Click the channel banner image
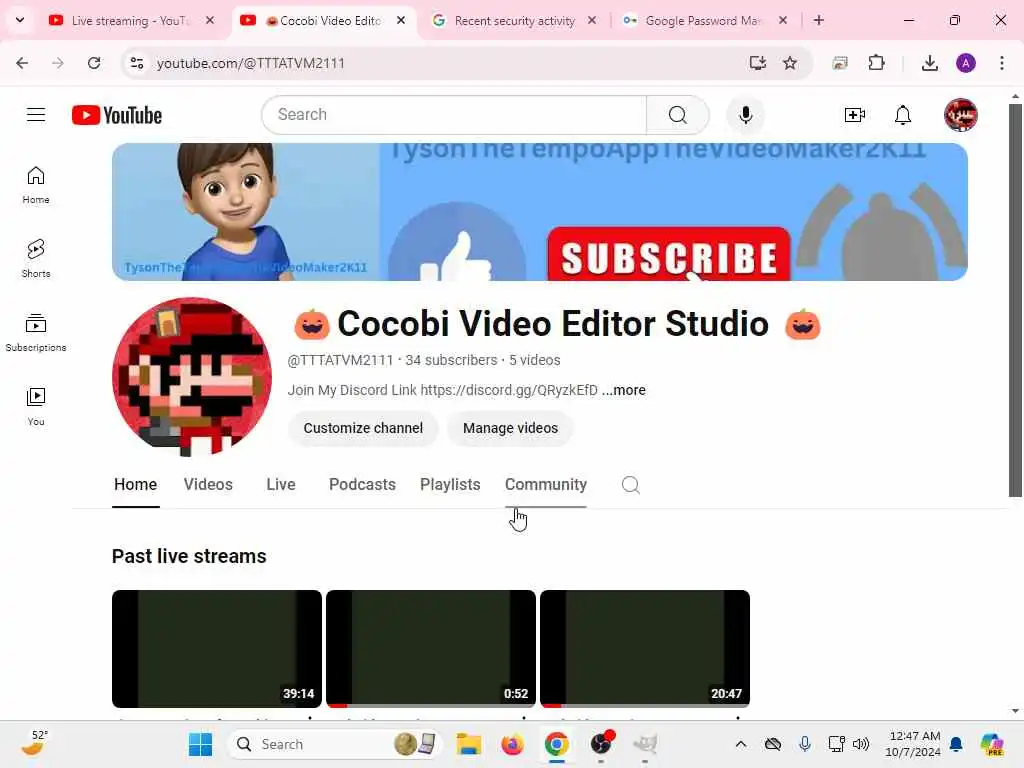 [539, 212]
